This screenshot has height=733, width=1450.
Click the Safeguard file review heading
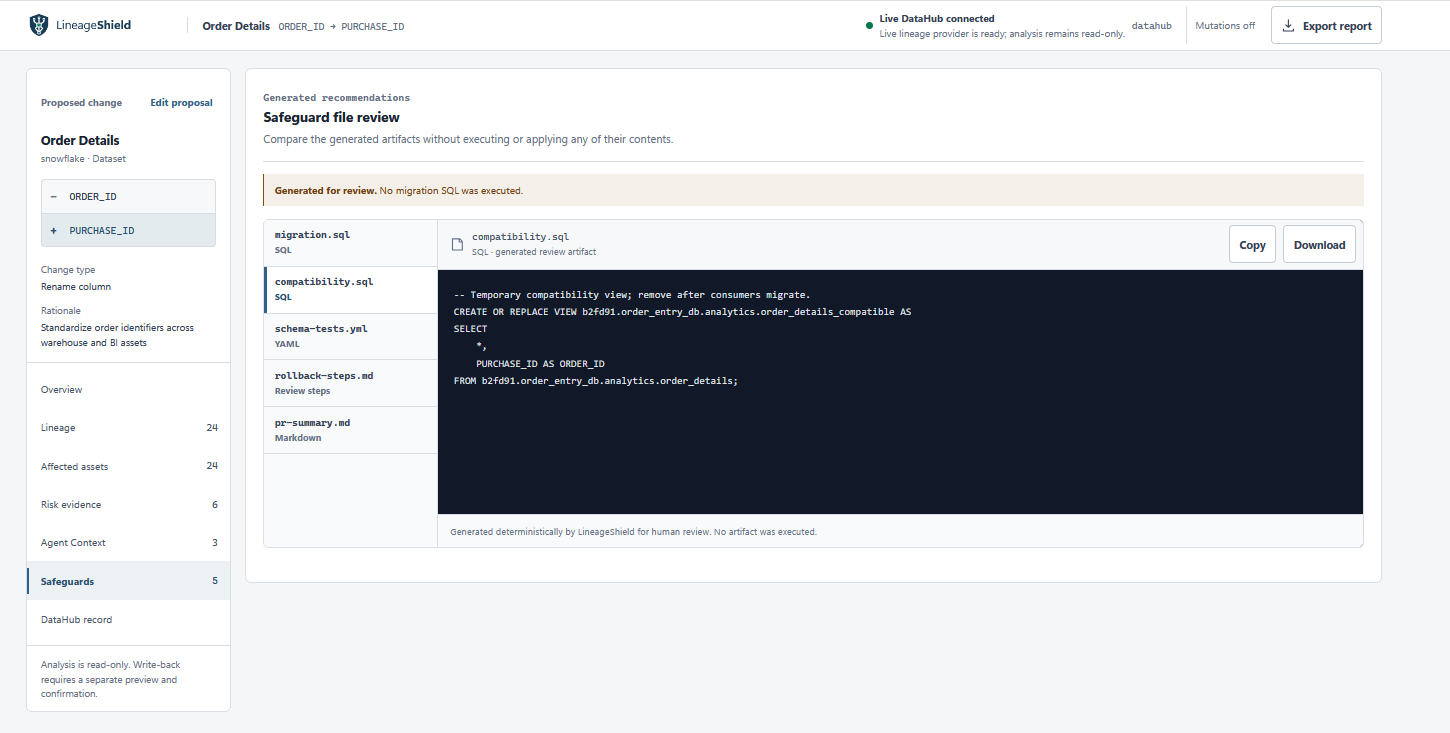point(331,117)
